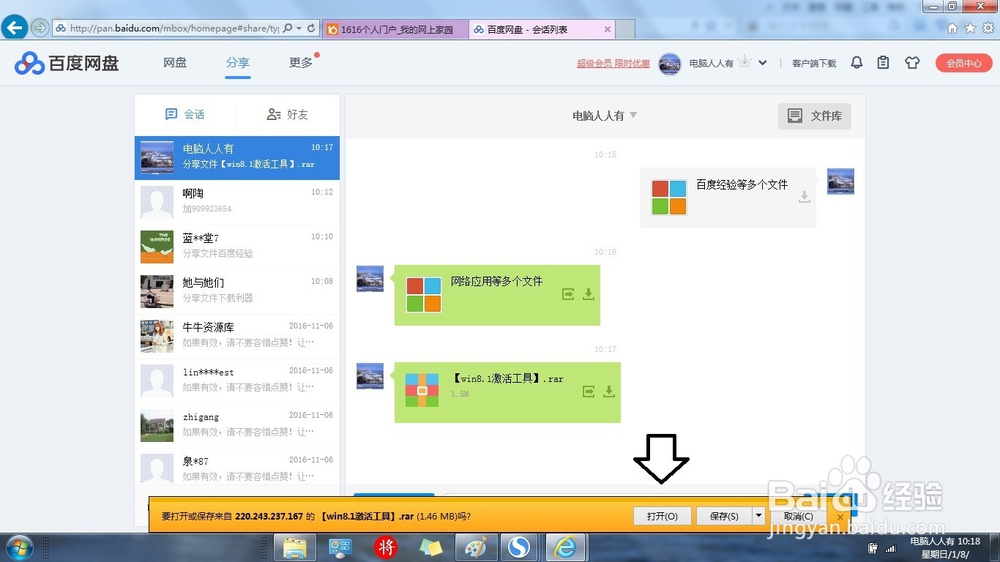Download win8.1激活工具 rar file icon
1000x562 pixels.
608,392
